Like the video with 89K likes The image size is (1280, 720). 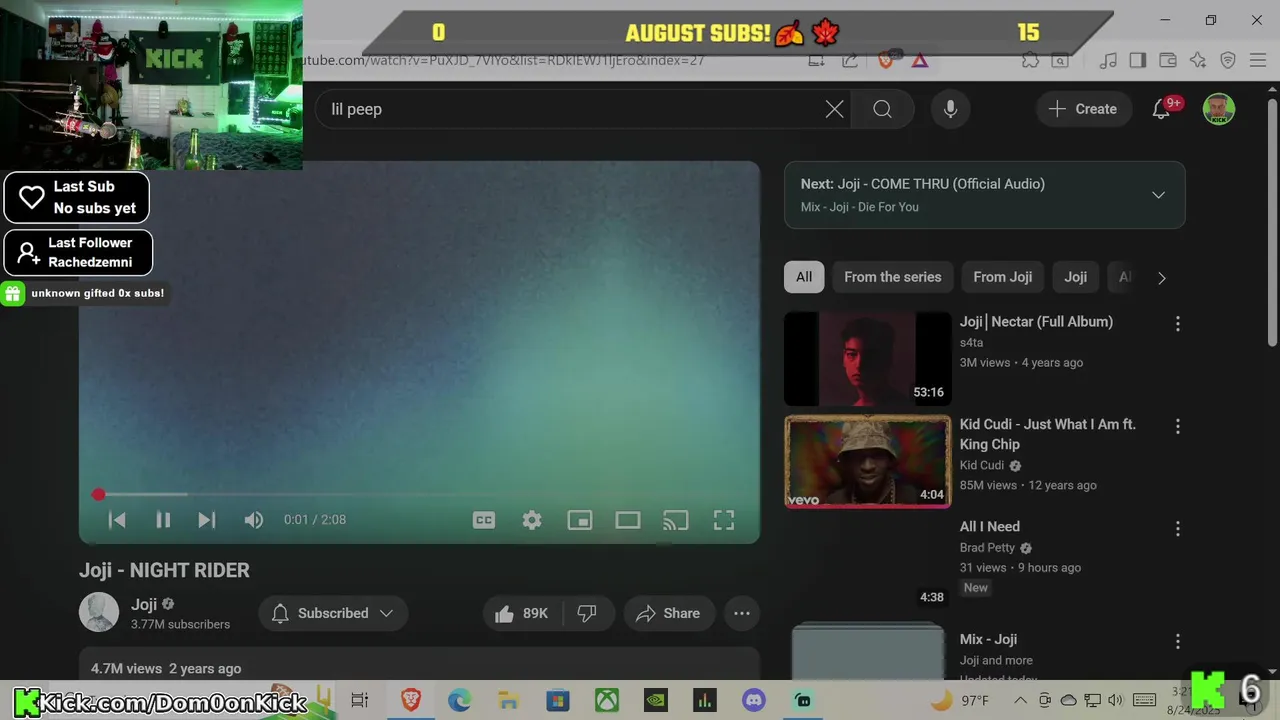(x=522, y=613)
